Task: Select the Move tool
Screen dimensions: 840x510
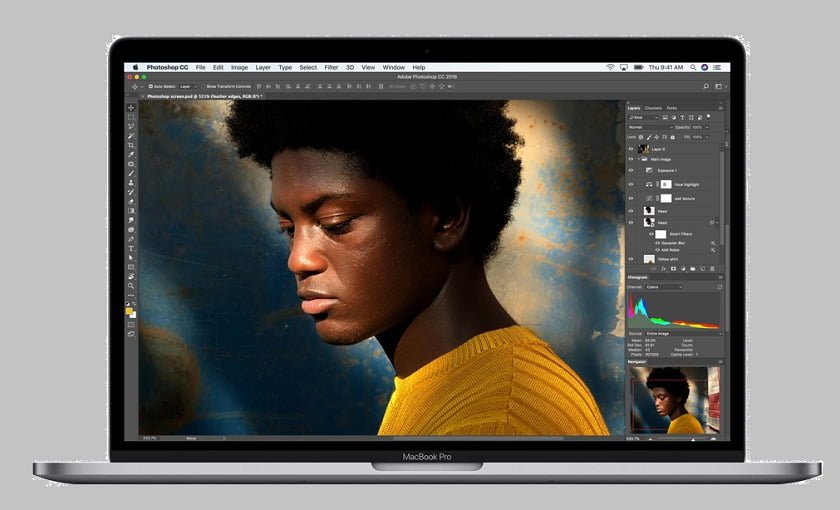Action: pos(131,108)
